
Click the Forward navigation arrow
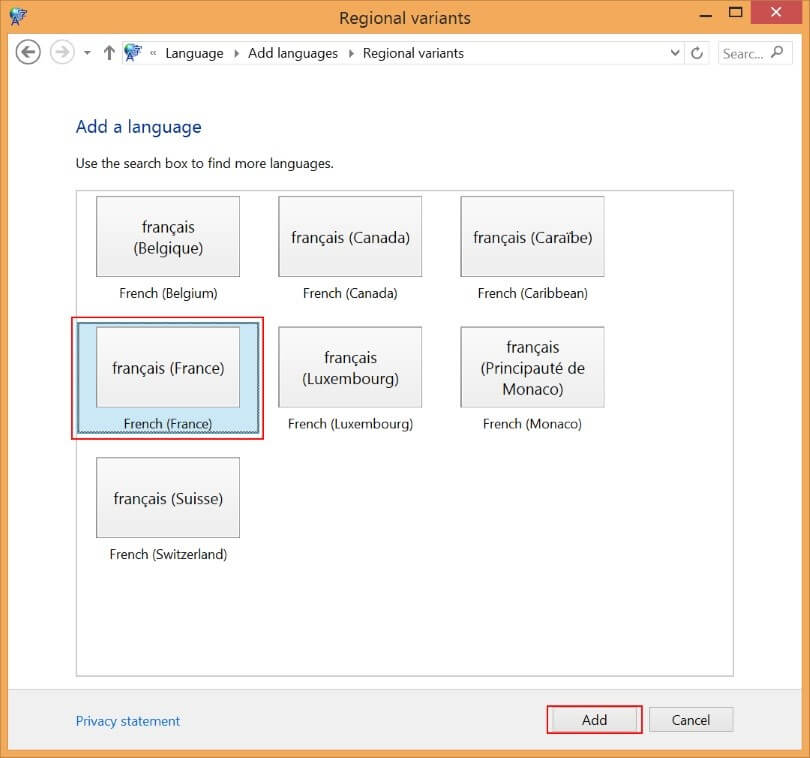[x=62, y=53]
